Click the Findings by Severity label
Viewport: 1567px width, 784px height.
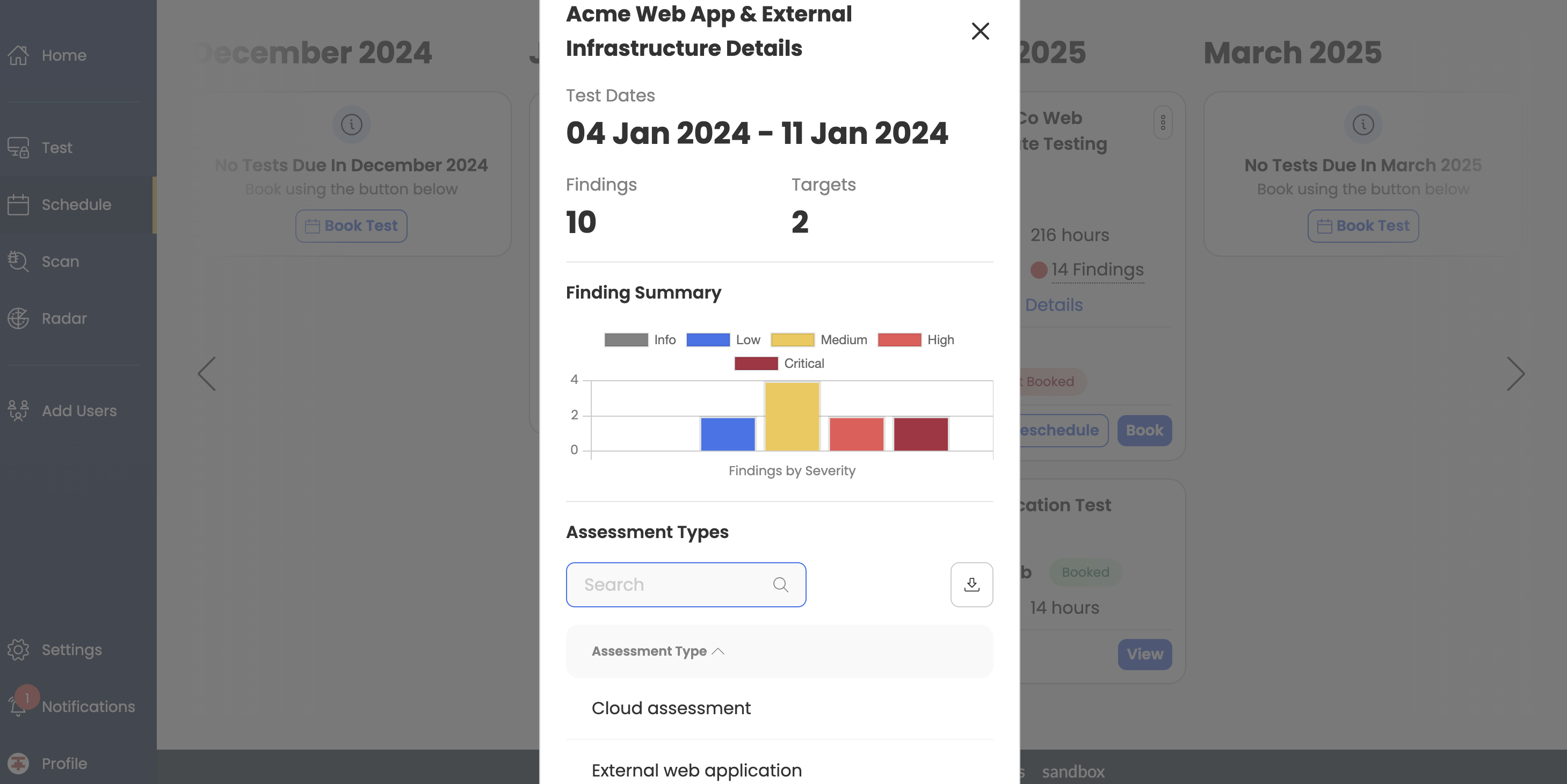pyautogui.click(x=791, y=471)
